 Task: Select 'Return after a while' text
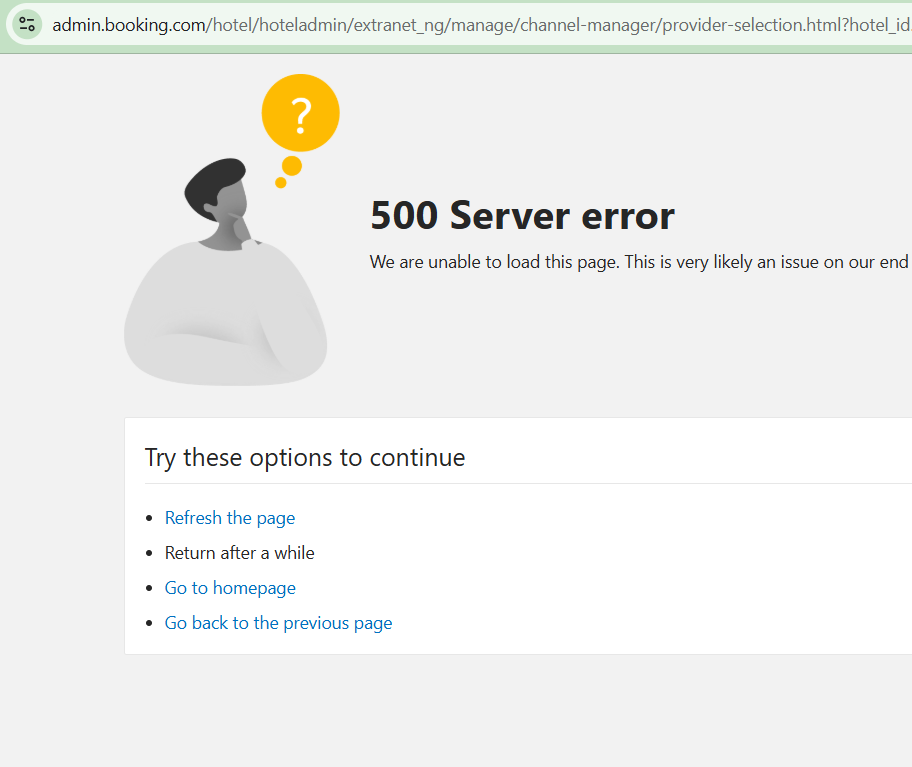click(240, 552)
